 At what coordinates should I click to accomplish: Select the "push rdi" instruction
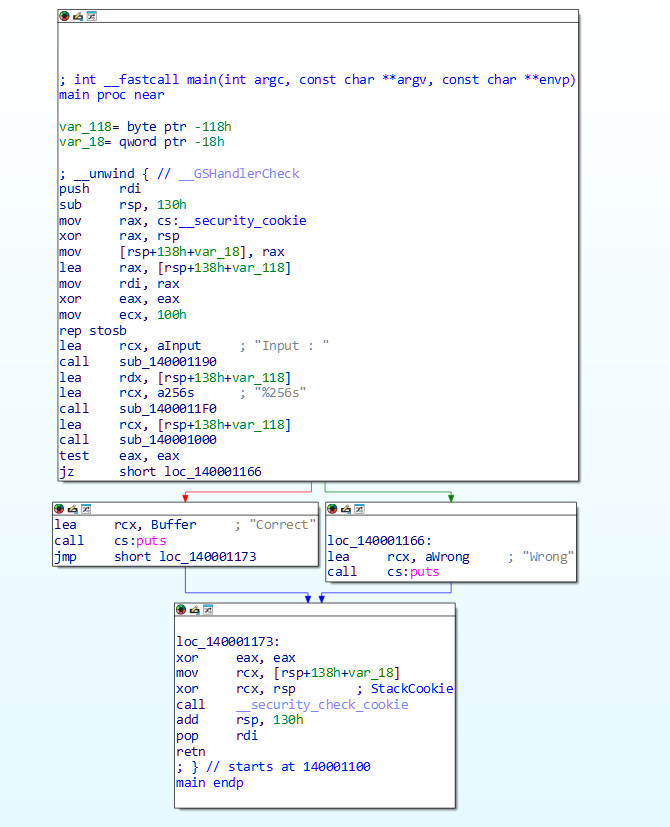[100, 189]
